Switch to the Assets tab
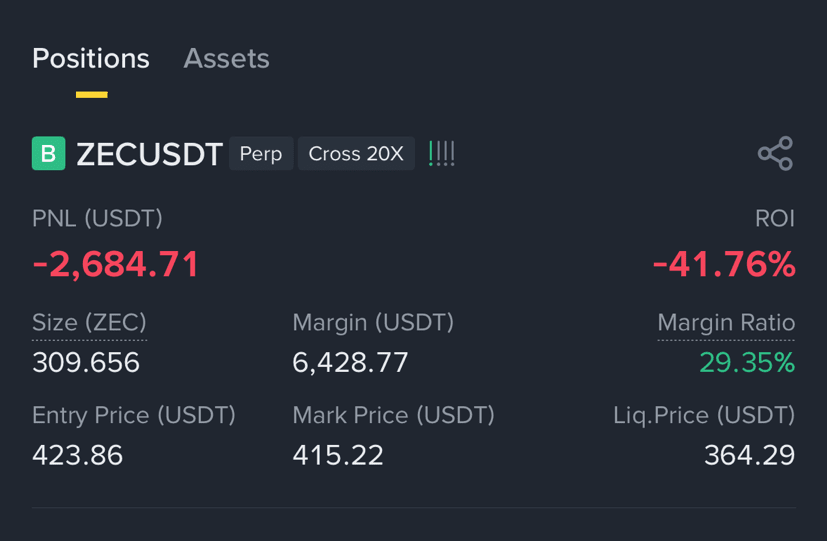 226,59
